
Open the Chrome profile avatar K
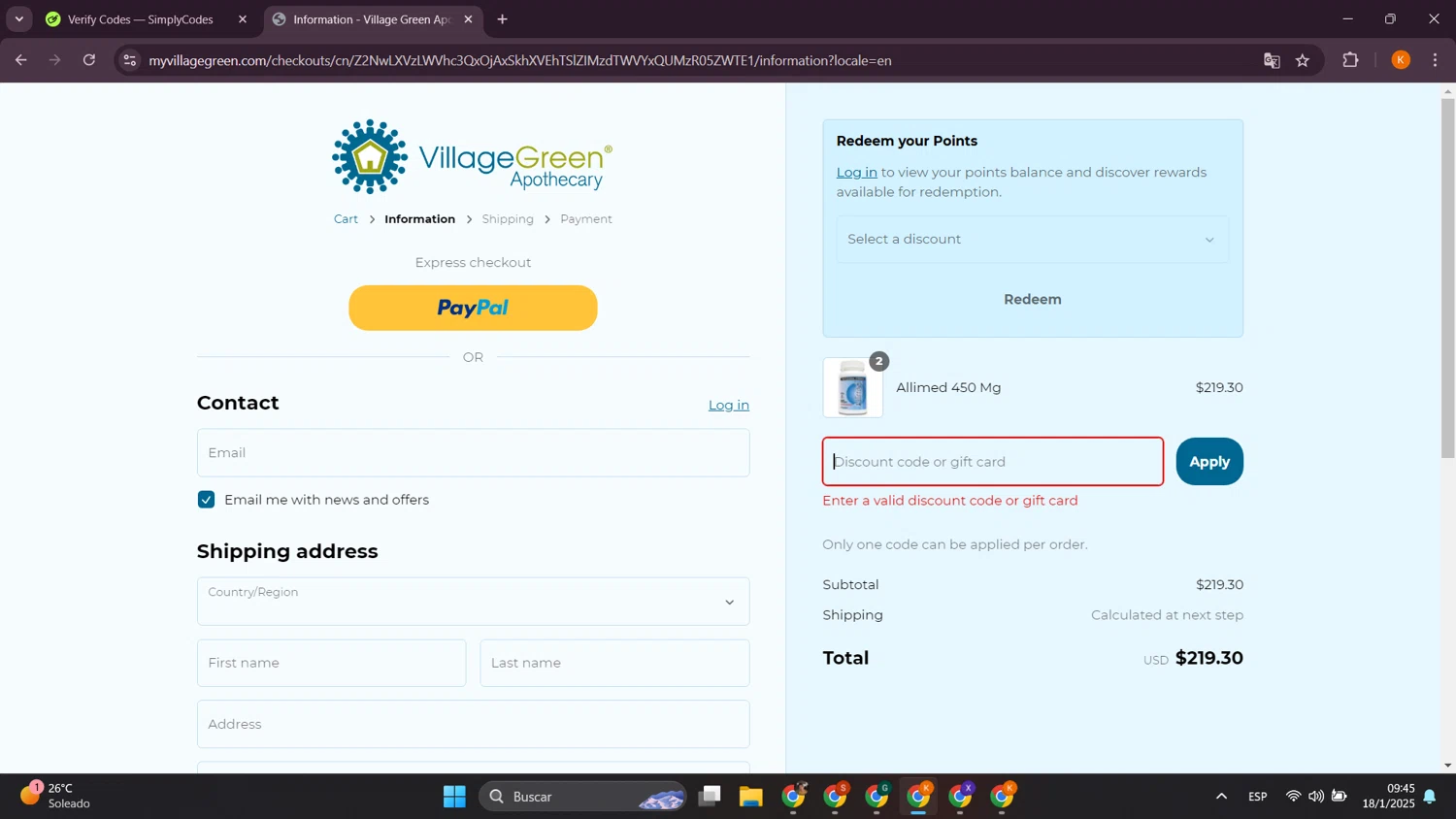coord(1401,60)
